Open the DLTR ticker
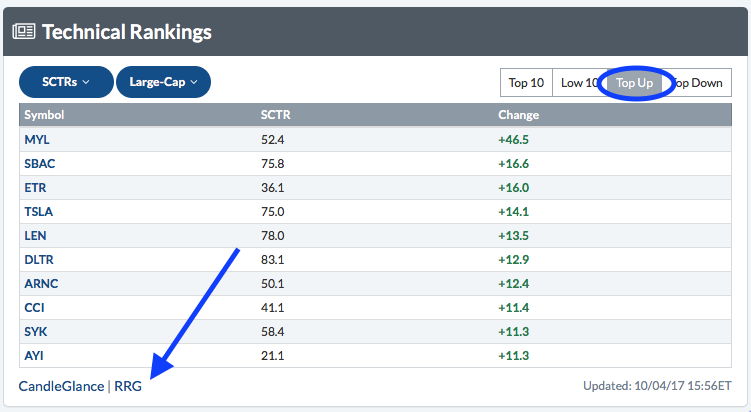 tap(40, 260)
